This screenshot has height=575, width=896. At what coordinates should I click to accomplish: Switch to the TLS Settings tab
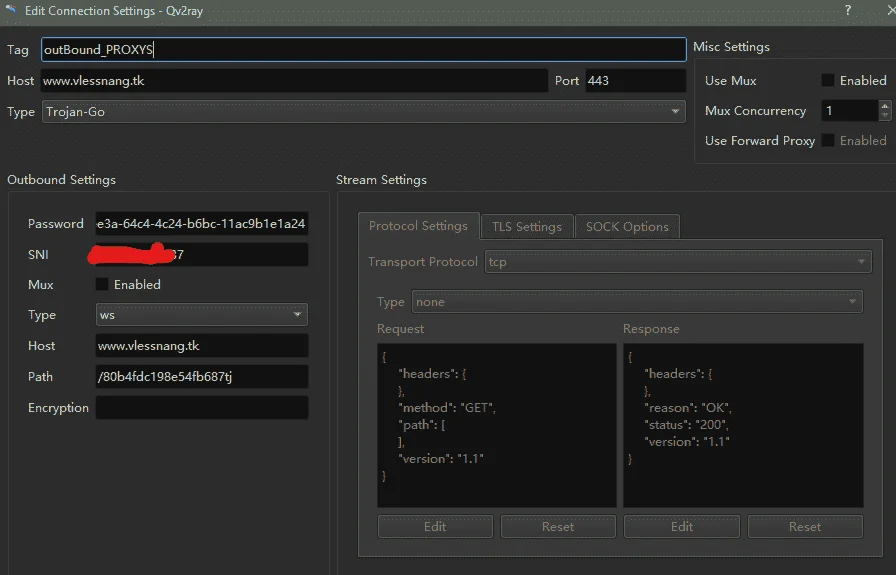click(527, 227)
